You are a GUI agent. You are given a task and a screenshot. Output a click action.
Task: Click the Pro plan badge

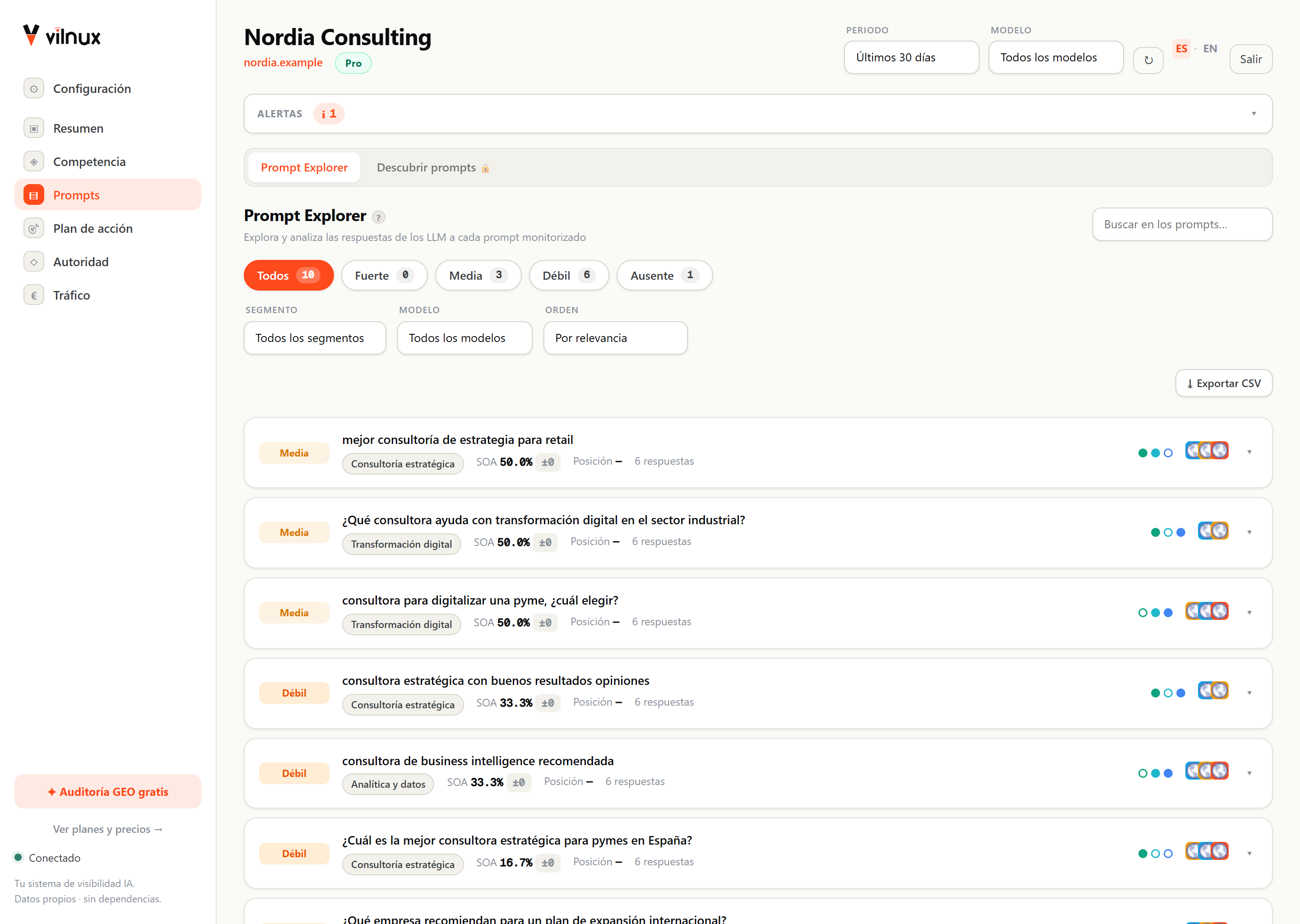click(353, 63)
